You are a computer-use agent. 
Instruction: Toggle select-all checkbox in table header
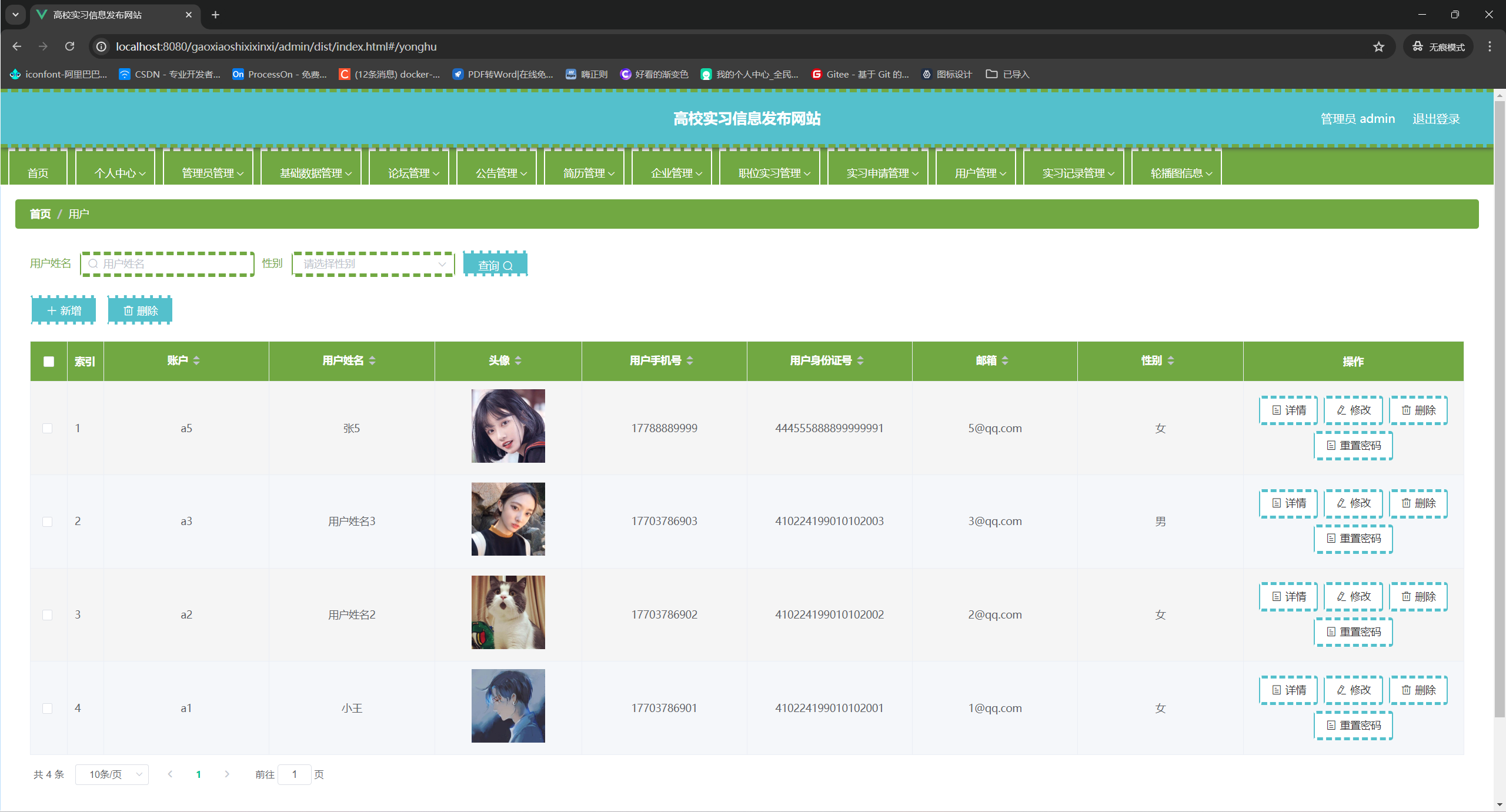[49, 362]
